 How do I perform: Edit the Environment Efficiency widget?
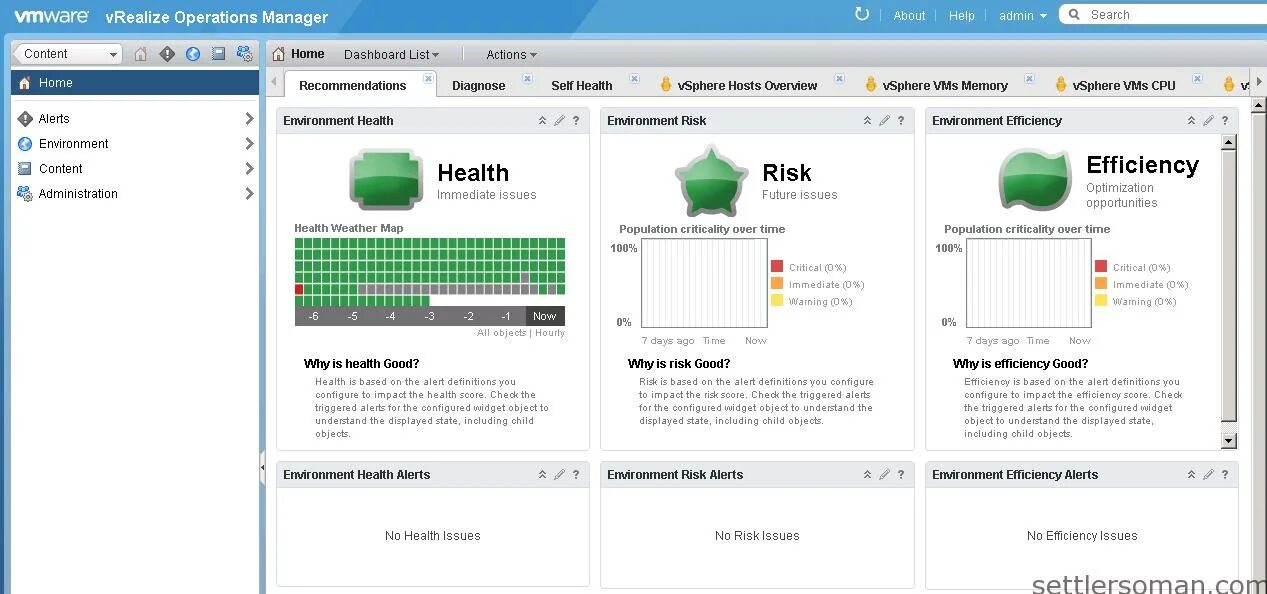tap(1208, 121)
